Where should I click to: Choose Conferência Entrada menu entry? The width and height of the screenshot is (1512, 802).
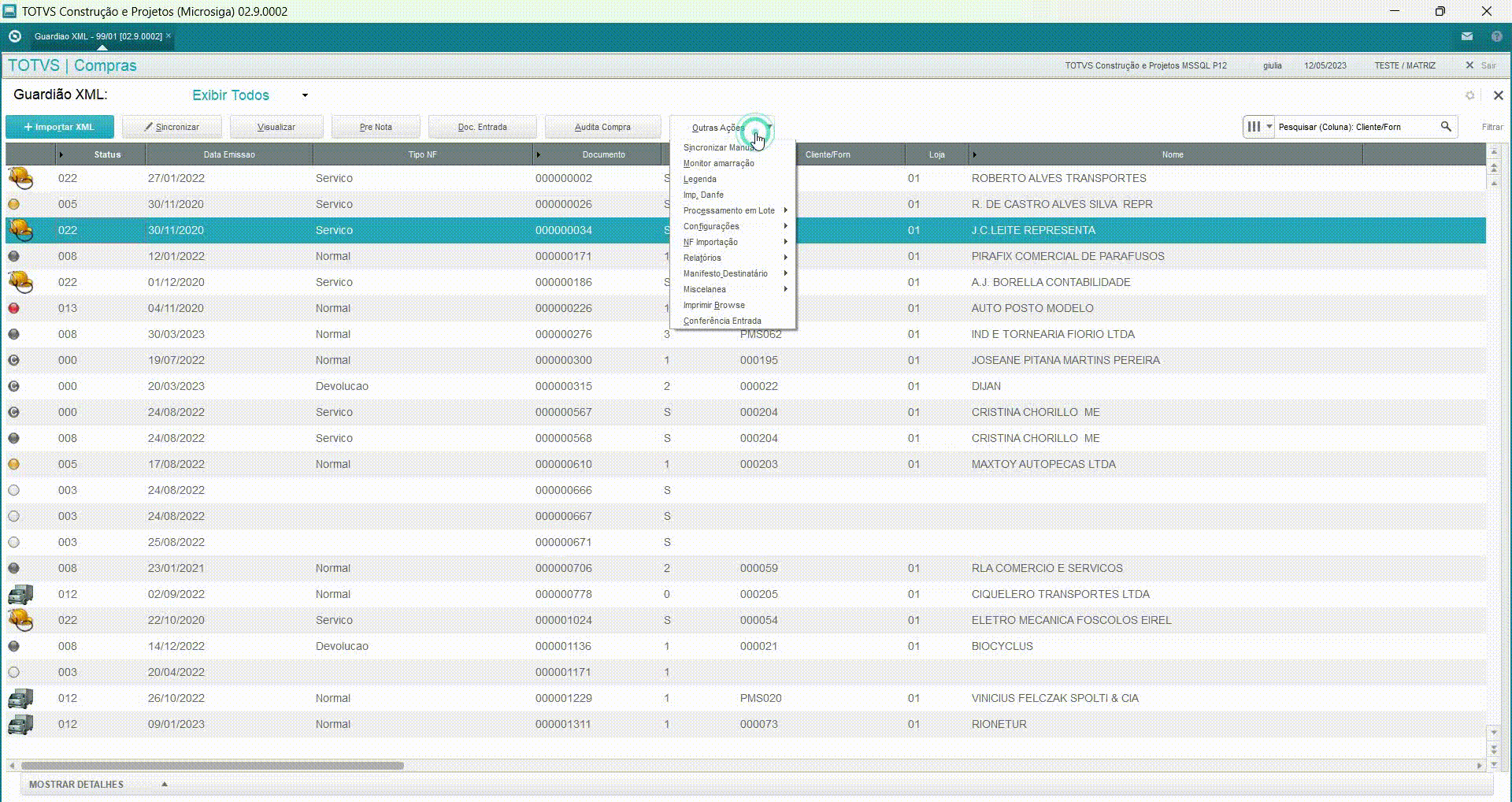(733, 321)
